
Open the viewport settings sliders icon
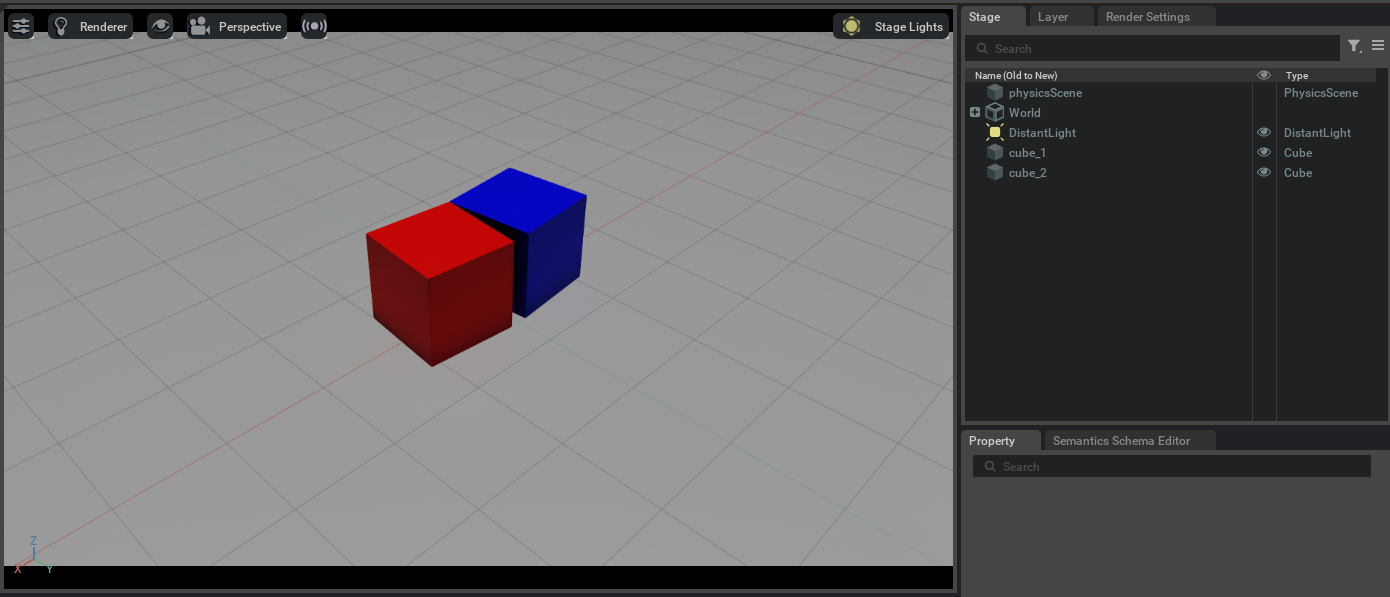20,26
